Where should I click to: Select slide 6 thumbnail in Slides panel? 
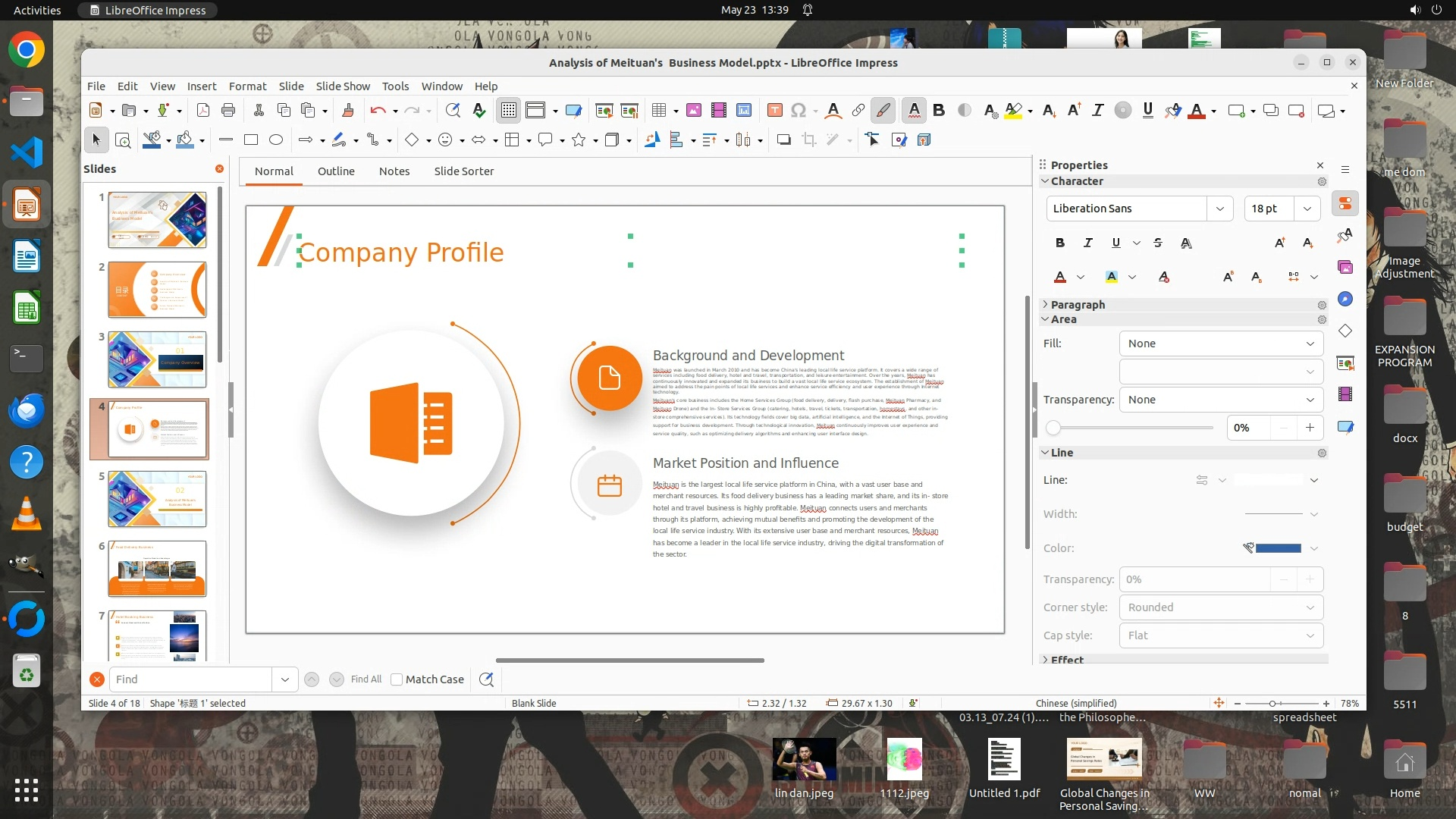(x=157, y=569)
